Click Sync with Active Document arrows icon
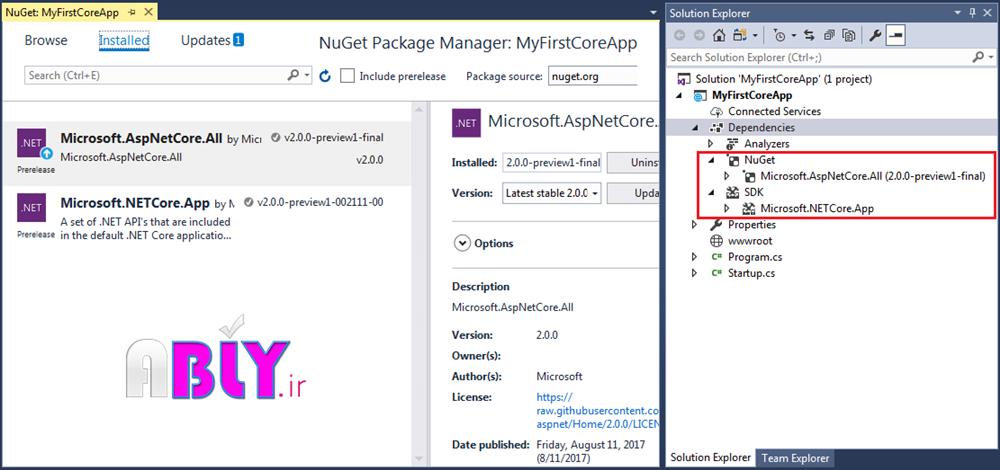 (809, 36)
